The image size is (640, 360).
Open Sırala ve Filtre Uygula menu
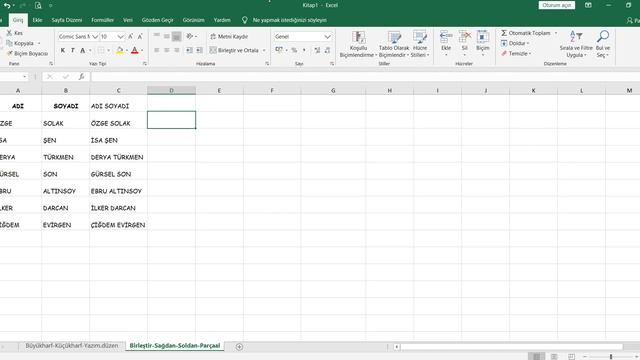[x=576, y=44]
